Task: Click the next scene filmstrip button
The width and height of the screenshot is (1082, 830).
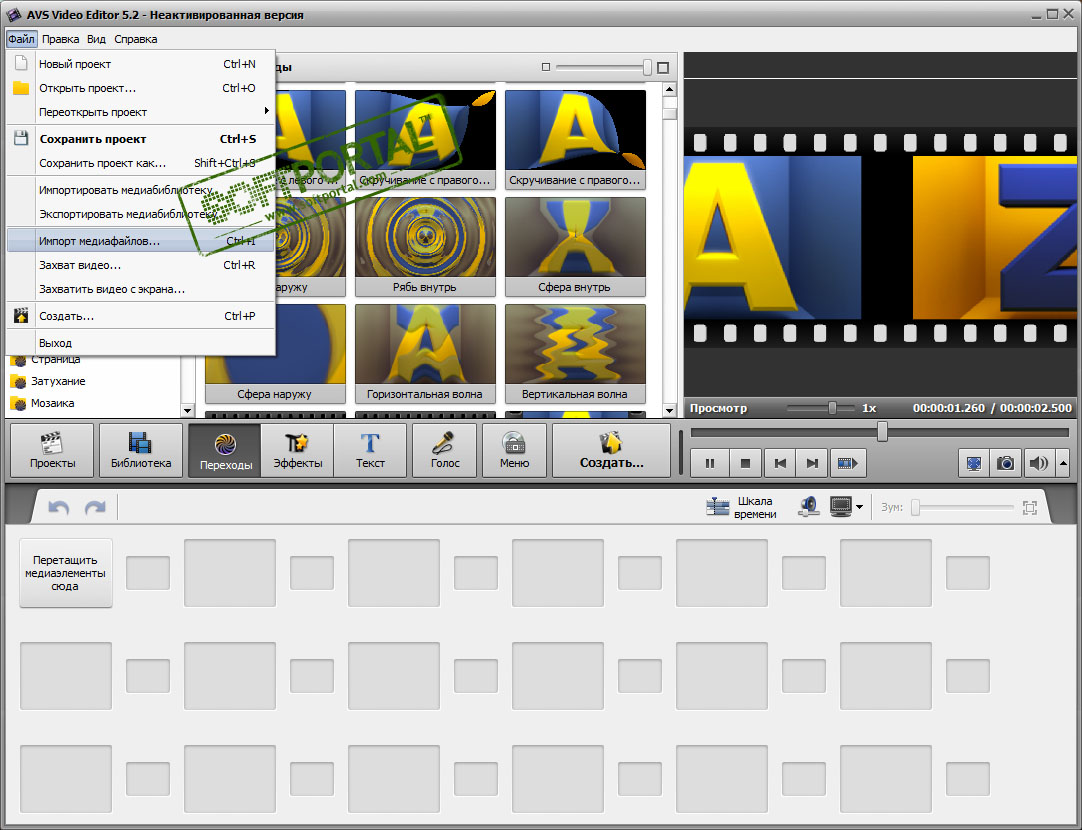Action: click(847, 463)
